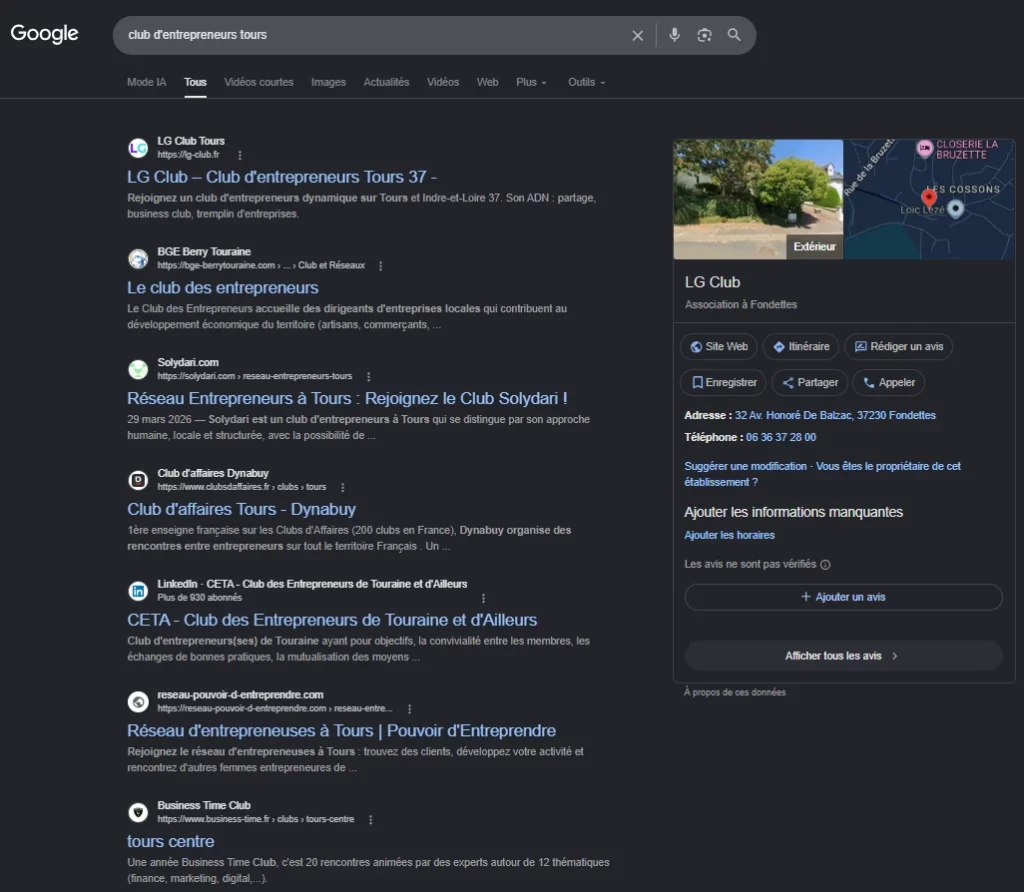1024x892 pixels.
Task: Click the Site Web button
Action: 718,347
